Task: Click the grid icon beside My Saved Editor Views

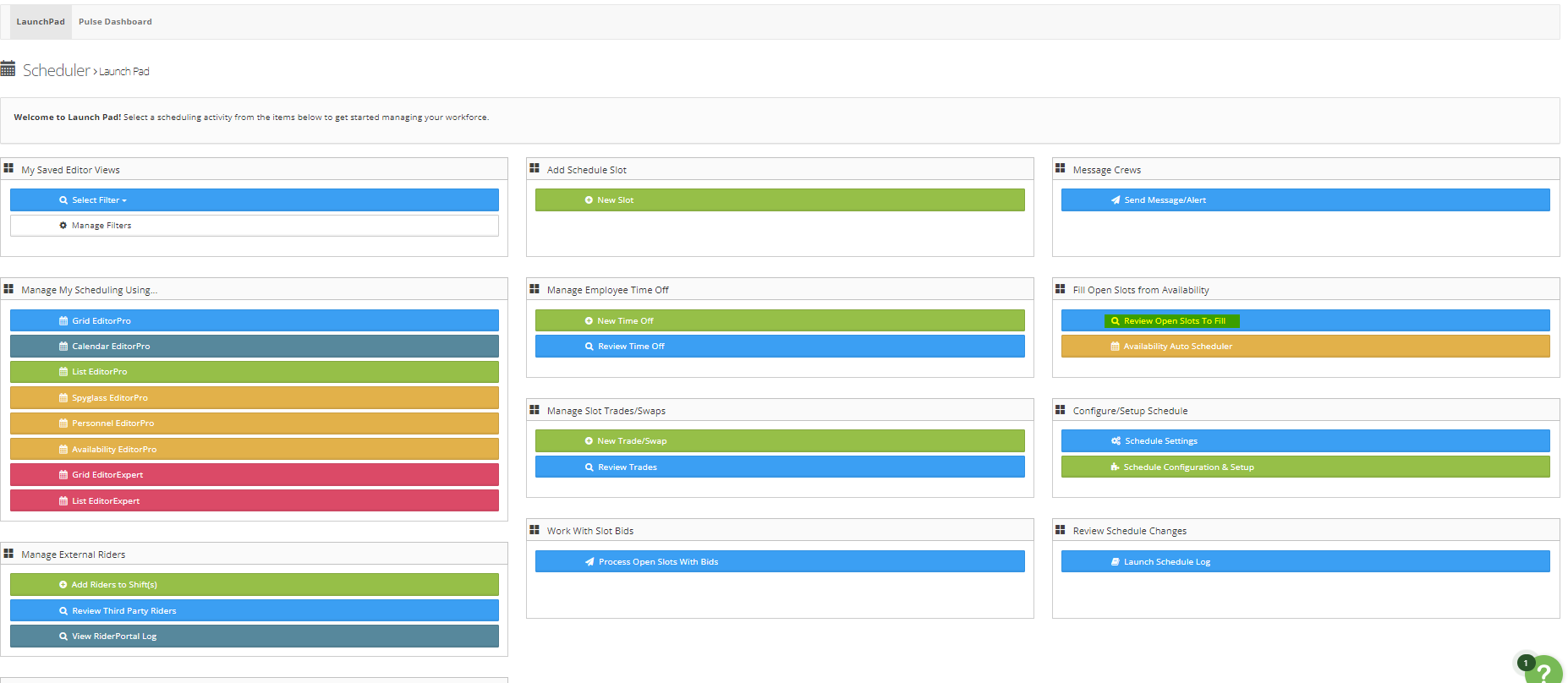Action: click(x=8, y=169)
